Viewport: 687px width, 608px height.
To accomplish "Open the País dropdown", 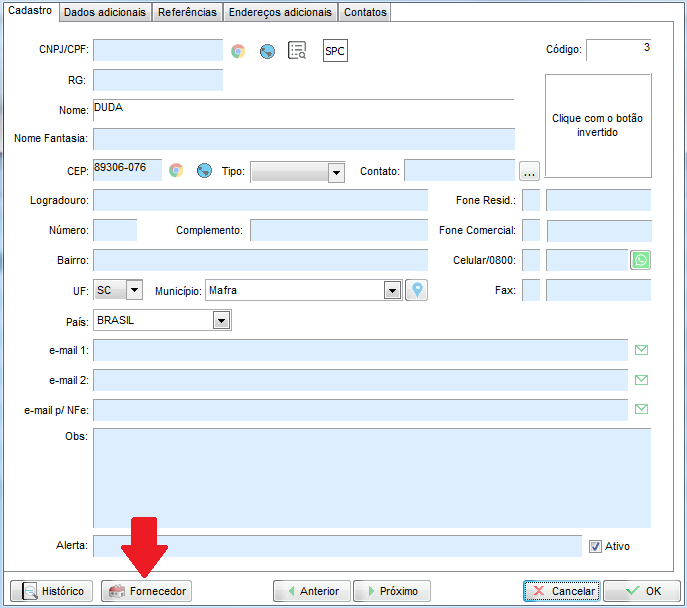I will tap(221, 320).
